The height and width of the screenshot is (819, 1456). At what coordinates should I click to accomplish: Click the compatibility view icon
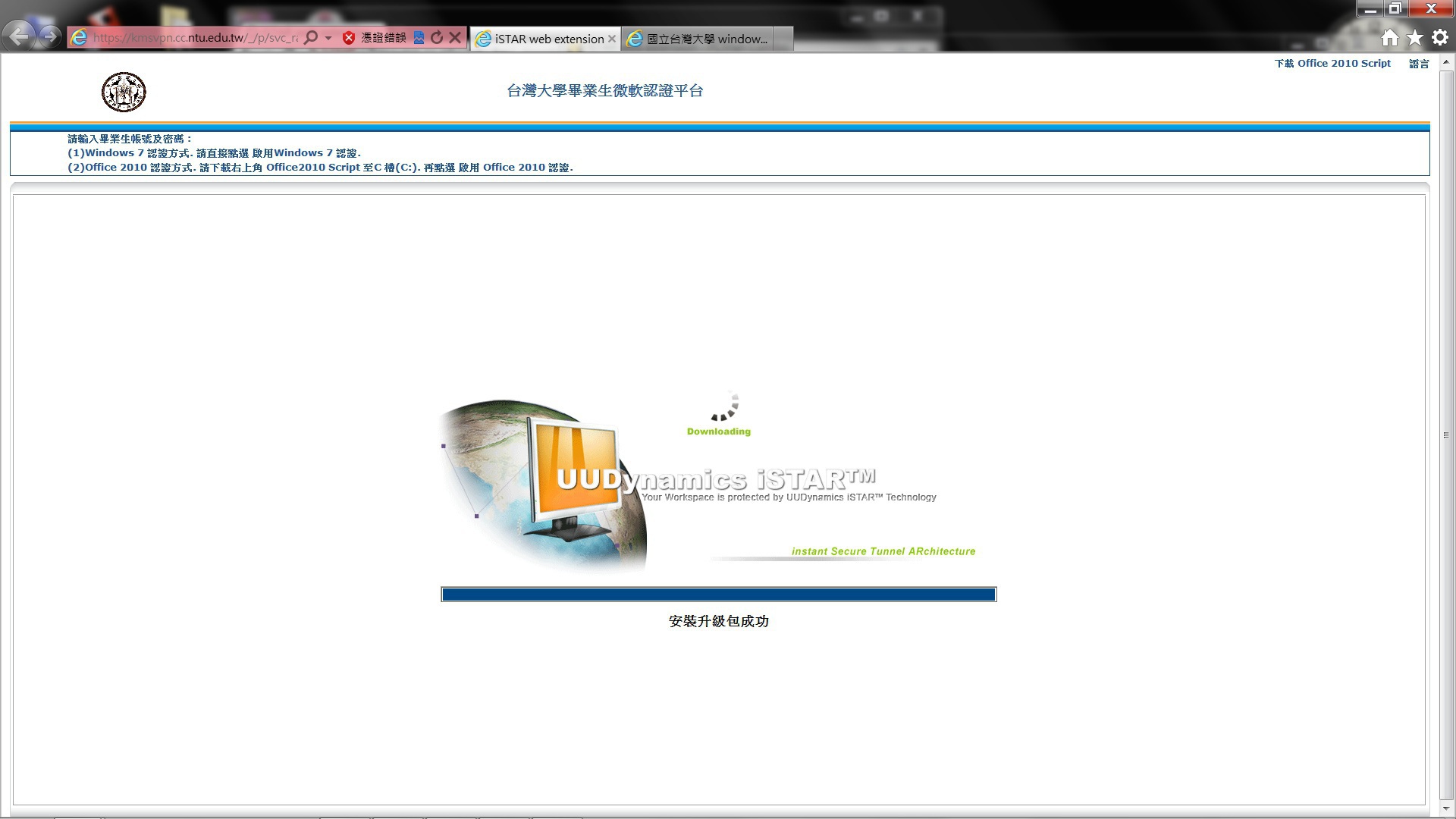pyautogui.click(x=419, y=38)
